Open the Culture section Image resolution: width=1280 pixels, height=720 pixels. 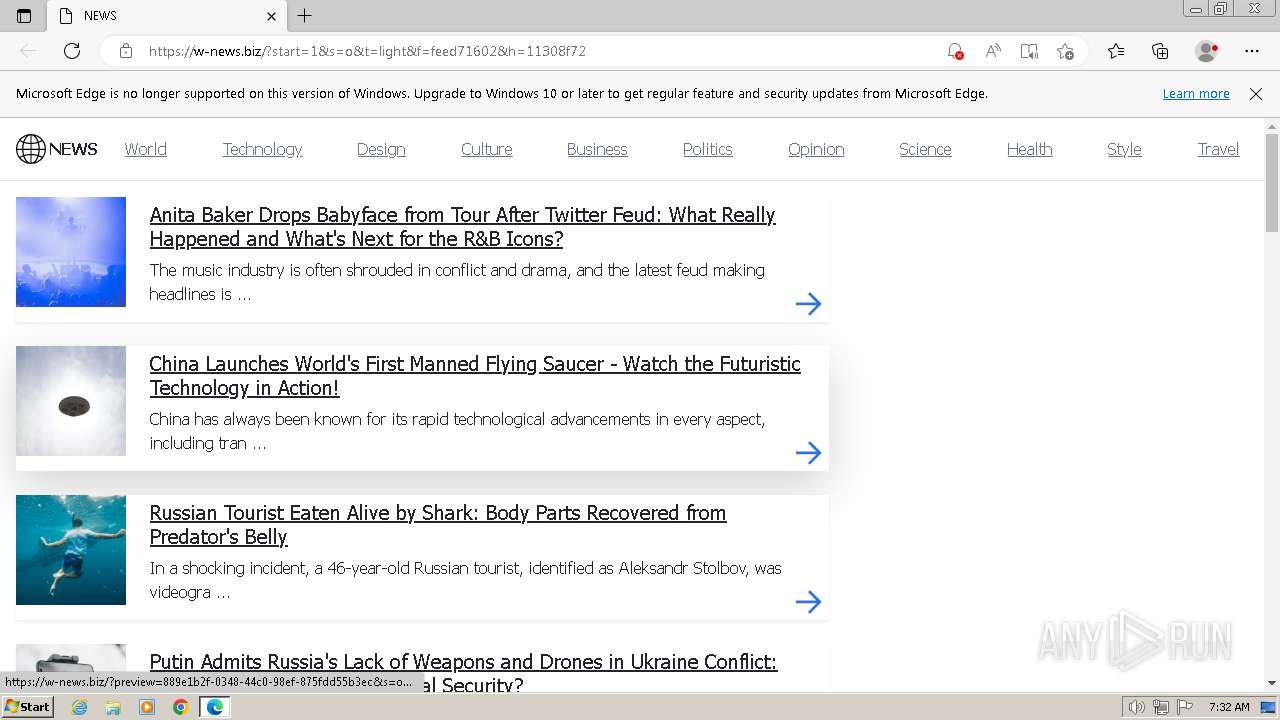487,149
